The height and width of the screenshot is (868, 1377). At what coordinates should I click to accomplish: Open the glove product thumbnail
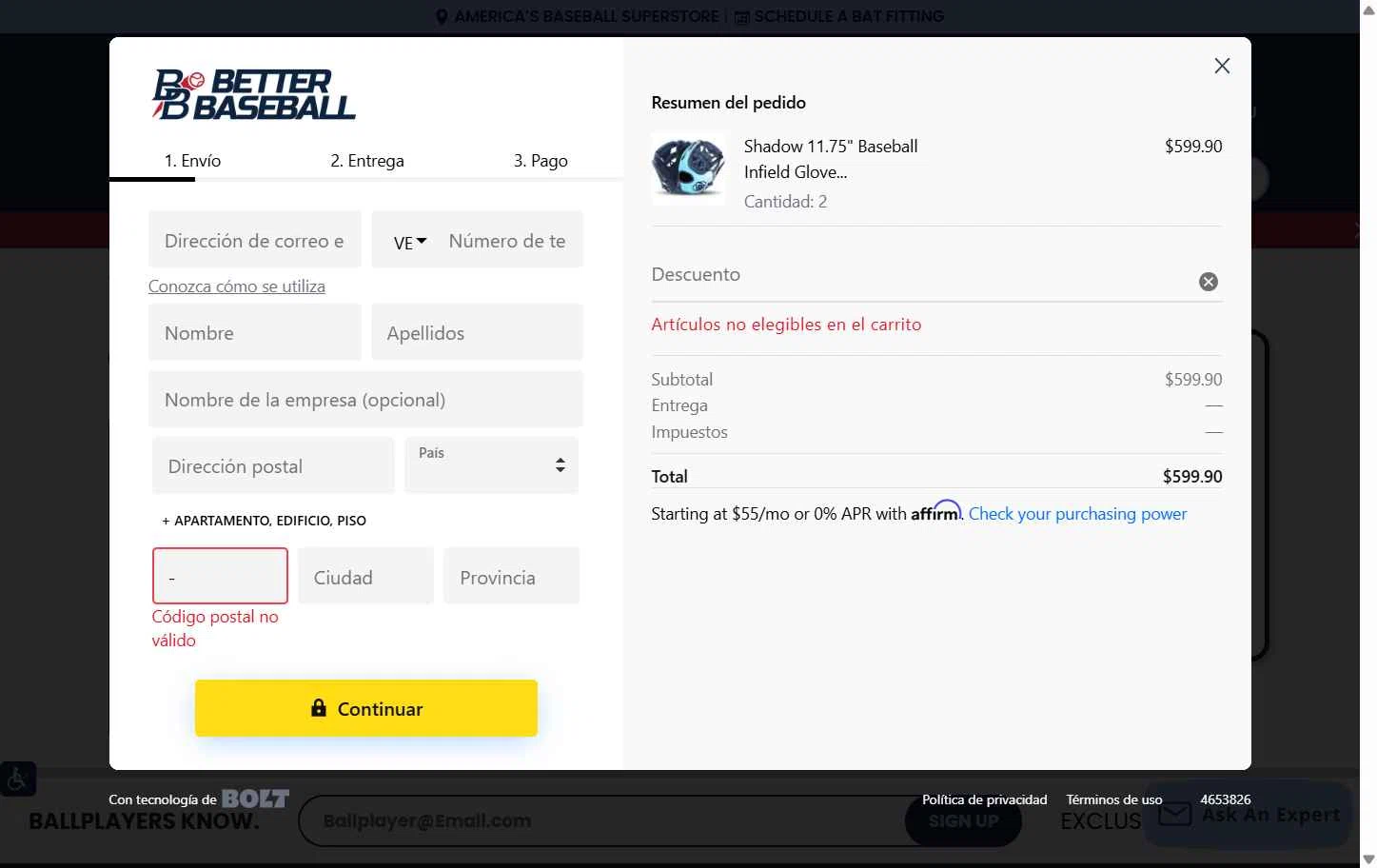click(688, 168)
